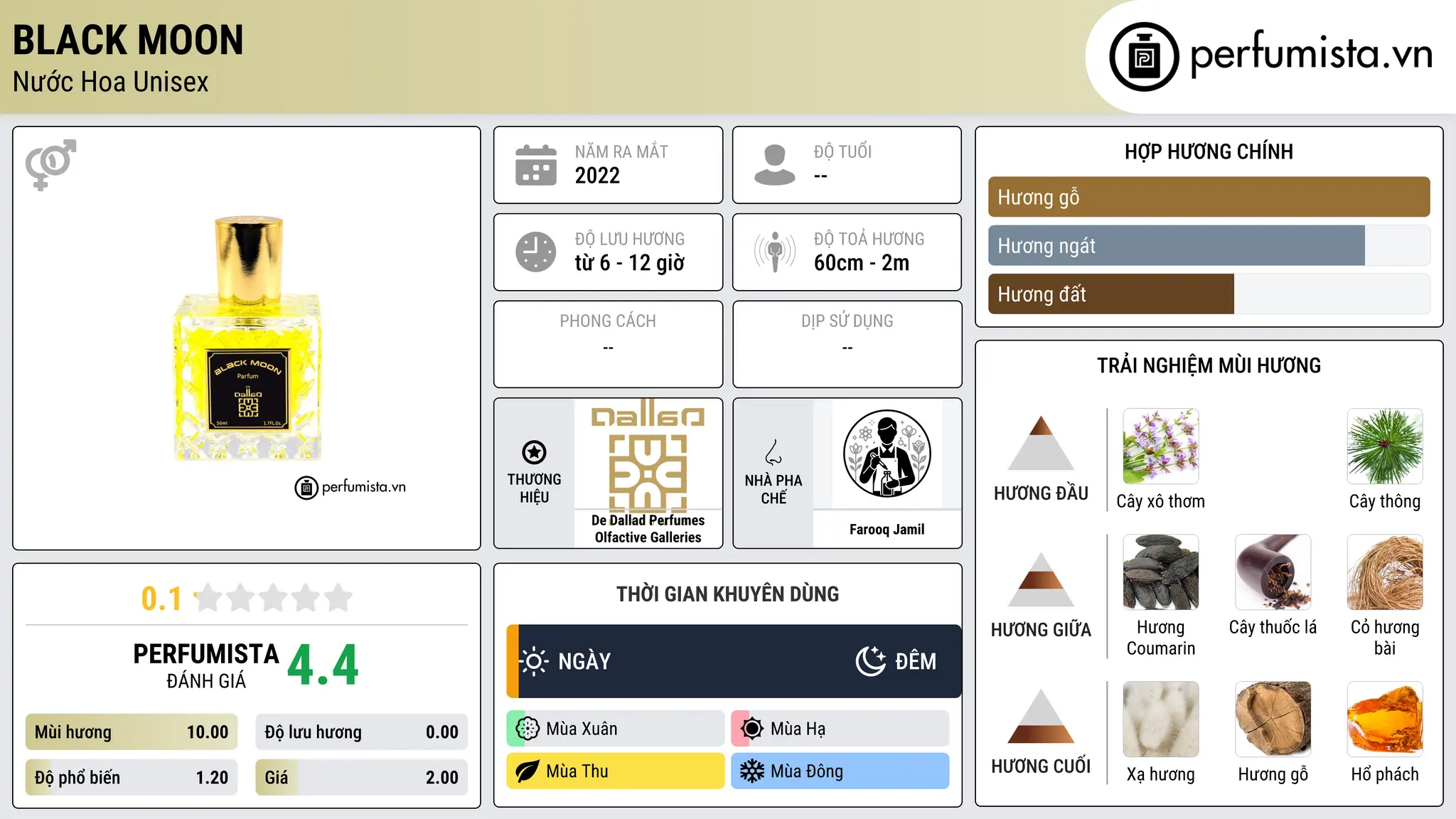This screenshot has width=1456, height=819.
Task: Click the THỜI GIAN KHUYÊN DÙNG heading
Action: [727, 594]
